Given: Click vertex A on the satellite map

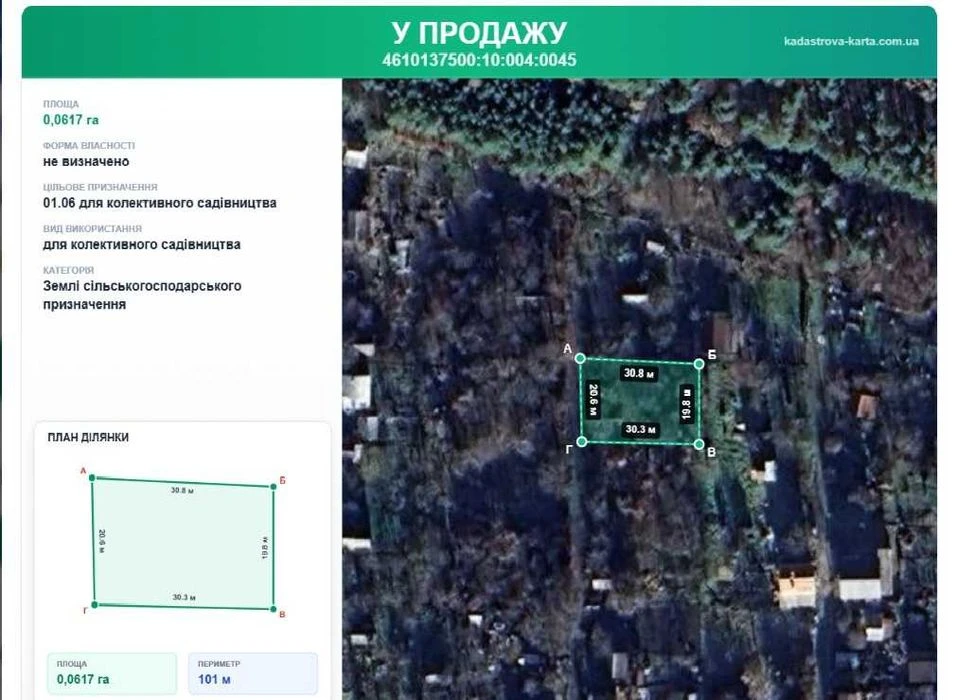Looking at the screenshot, I should tap(580, 358).
